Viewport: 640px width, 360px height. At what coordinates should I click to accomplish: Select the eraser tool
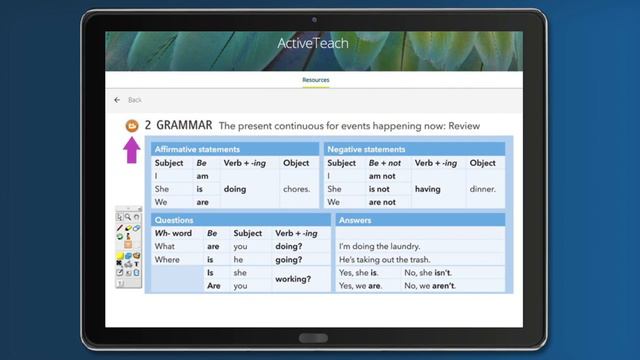click(137, 228)
